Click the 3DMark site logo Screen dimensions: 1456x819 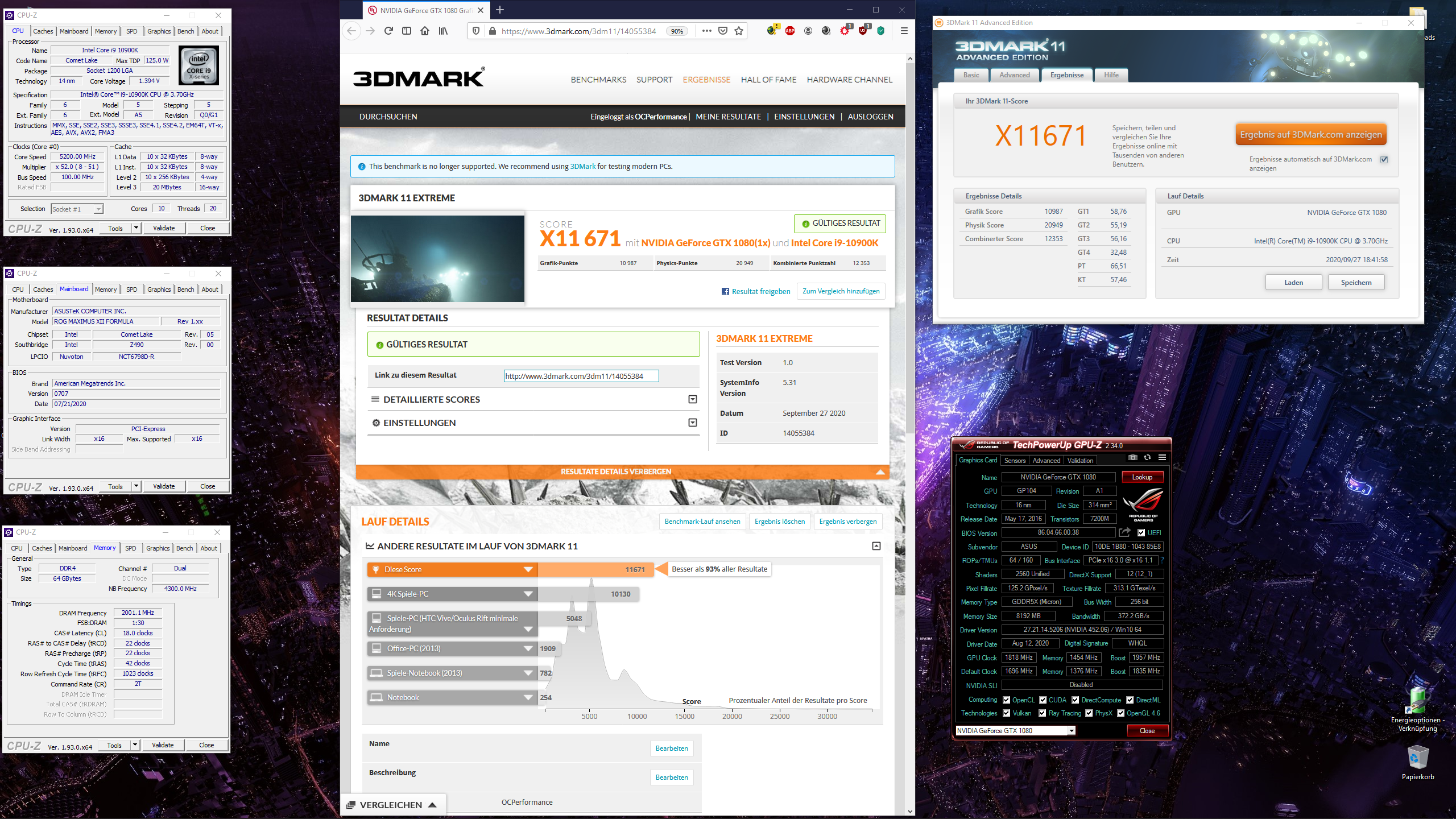[419, 78]
